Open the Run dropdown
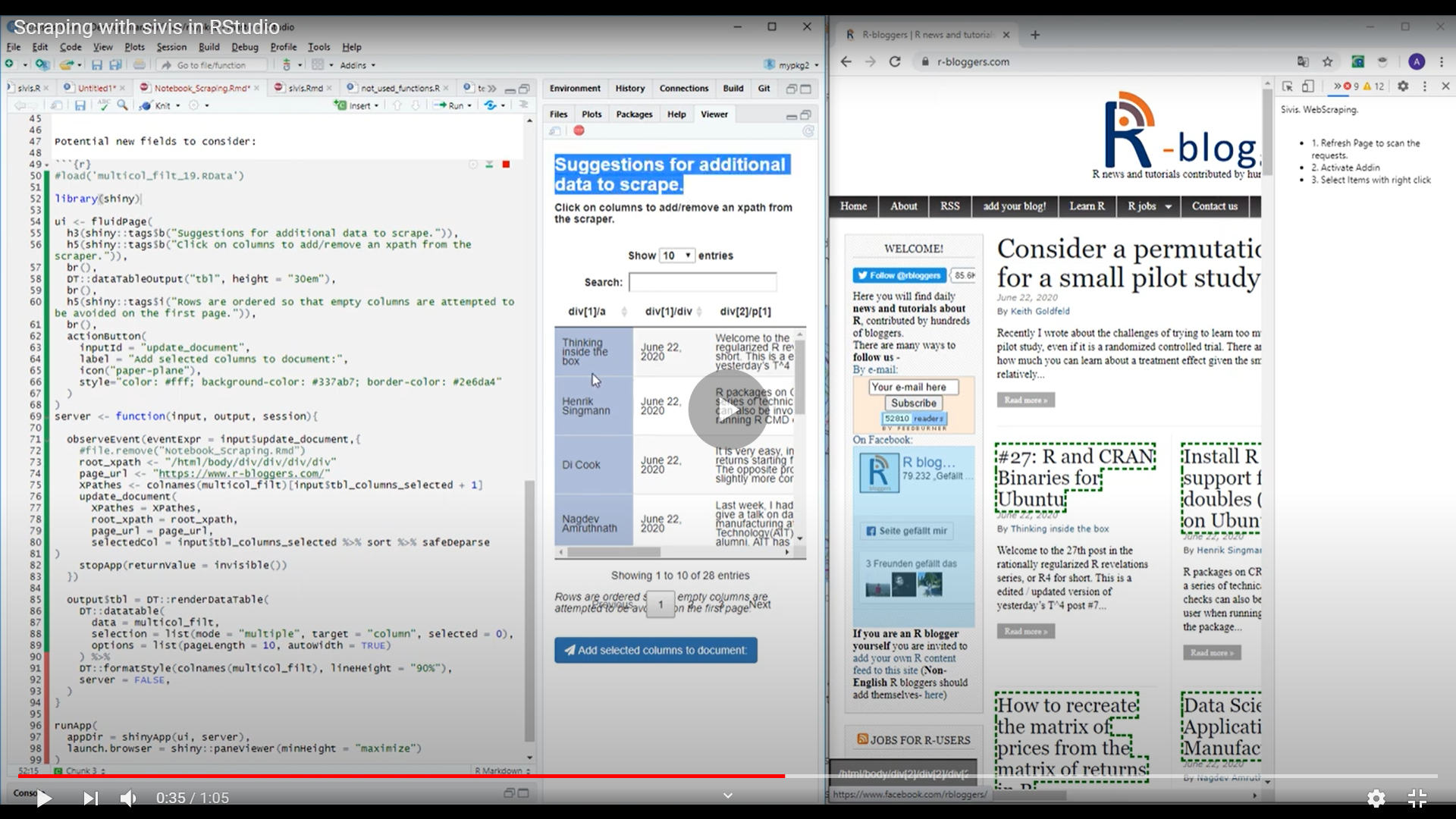Screen dimensions: 1456x819 pos(469,105)
